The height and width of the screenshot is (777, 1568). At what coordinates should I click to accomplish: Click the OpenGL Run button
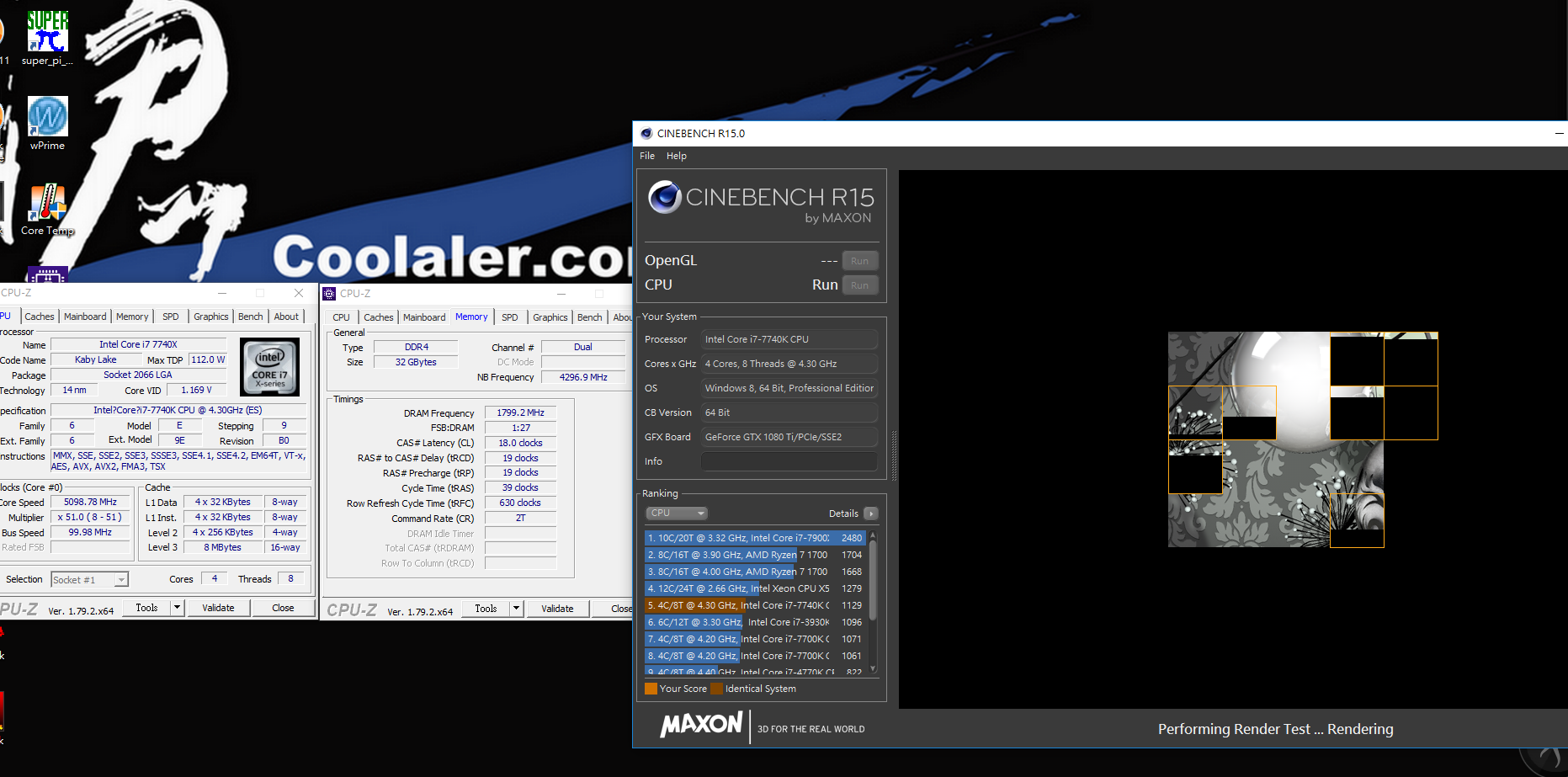tap(859, 261)
